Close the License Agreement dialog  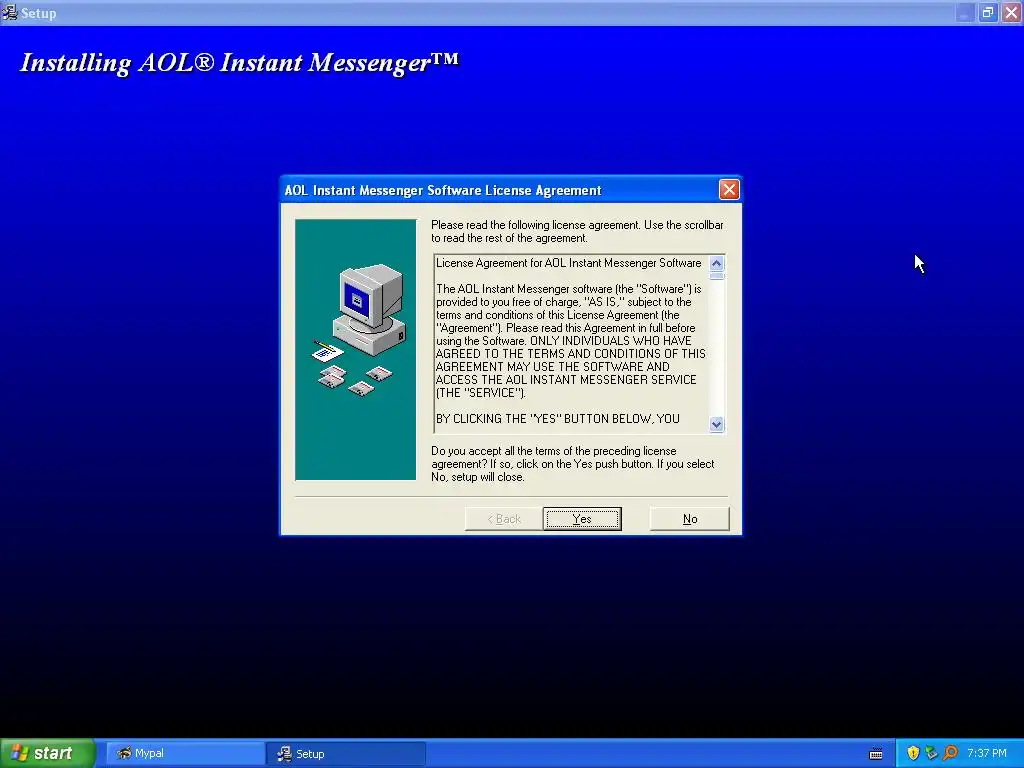729,189
